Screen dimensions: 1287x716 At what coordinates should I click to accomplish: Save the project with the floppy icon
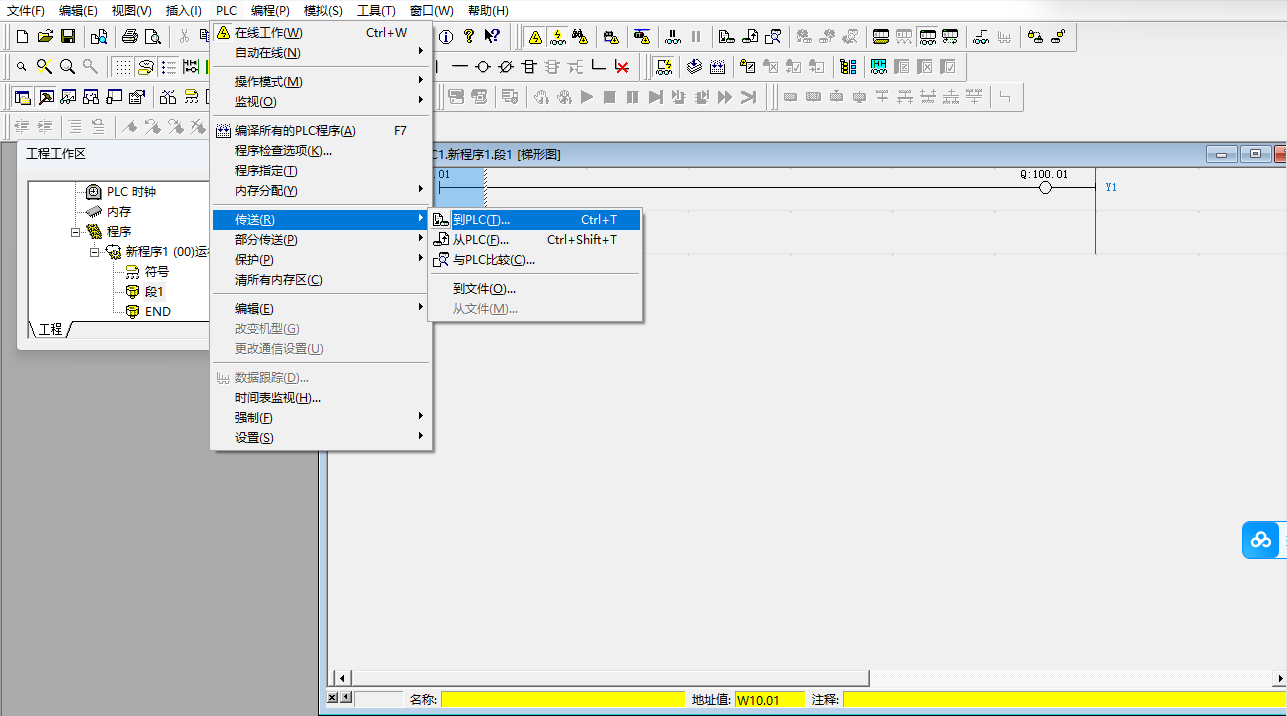click(68, 37)
